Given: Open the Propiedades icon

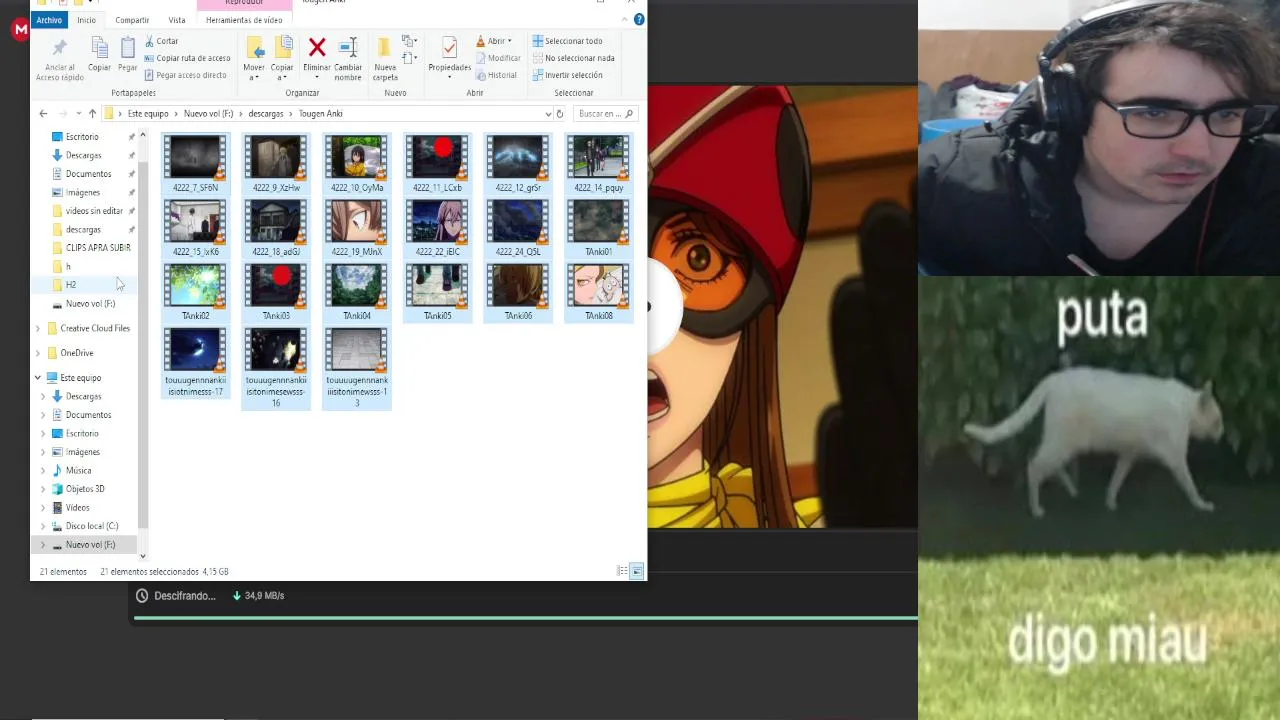Looking at the screenshot, I should tap(449, 48).
